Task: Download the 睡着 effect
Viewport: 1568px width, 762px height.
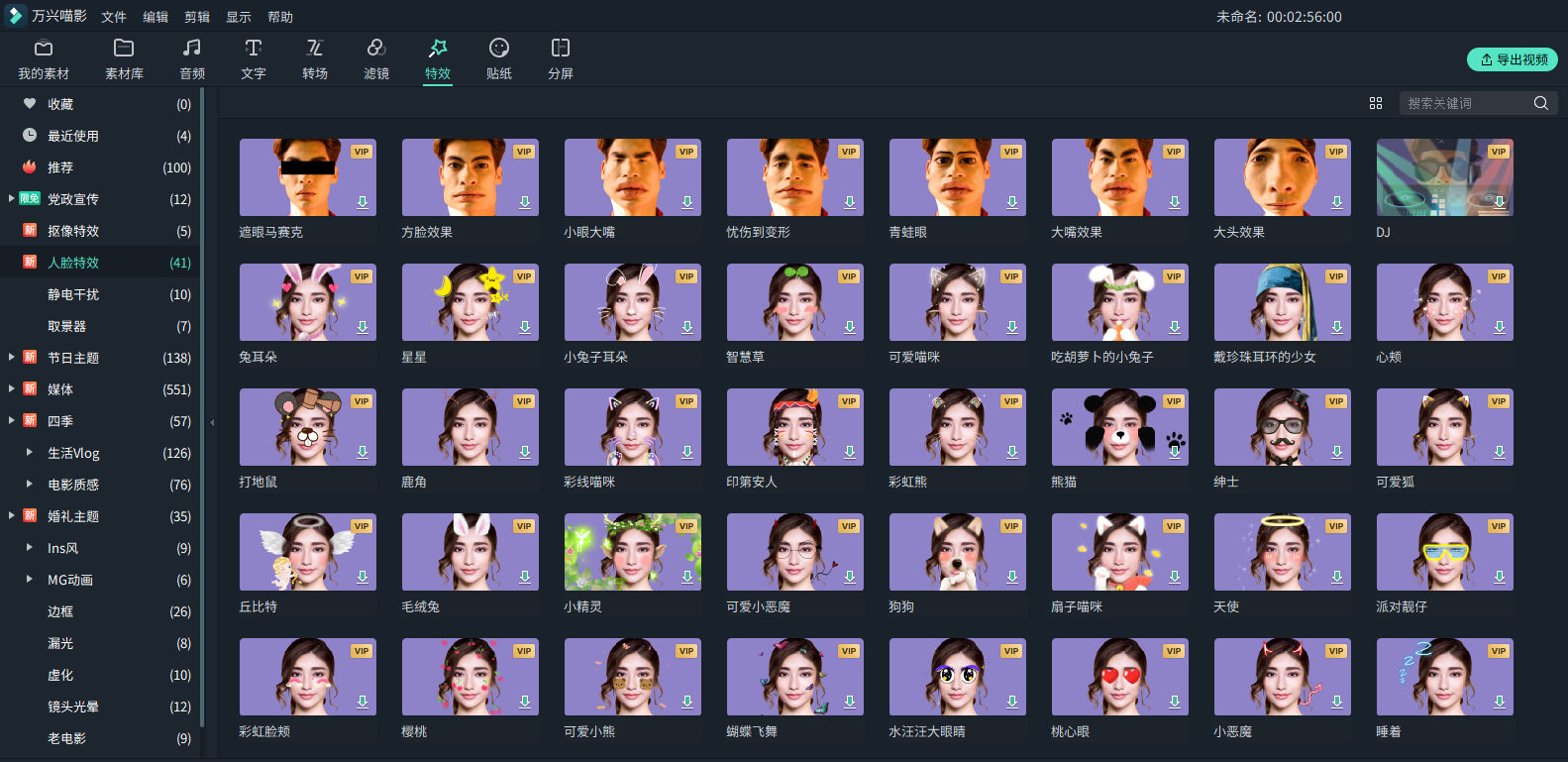Action: [1500, 702]
